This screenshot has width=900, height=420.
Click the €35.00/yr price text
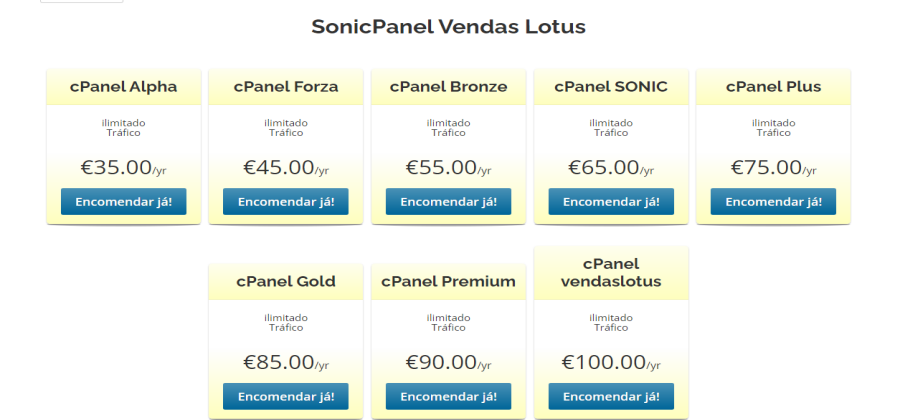[x=123, y=167]
